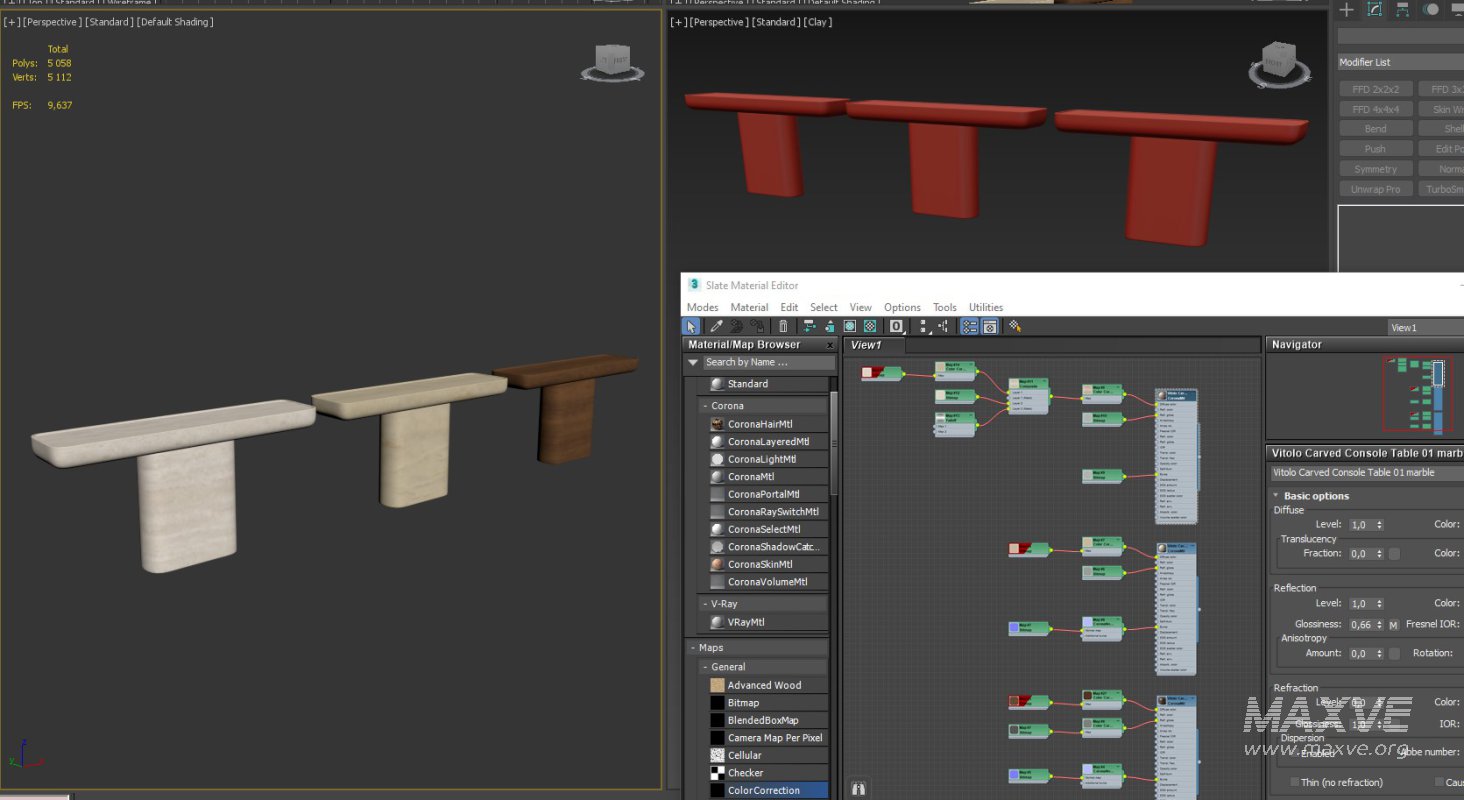Screen dimensions: 1464x800
Task: Activate the Select Tool arrow icon
Action: (692, 326)
